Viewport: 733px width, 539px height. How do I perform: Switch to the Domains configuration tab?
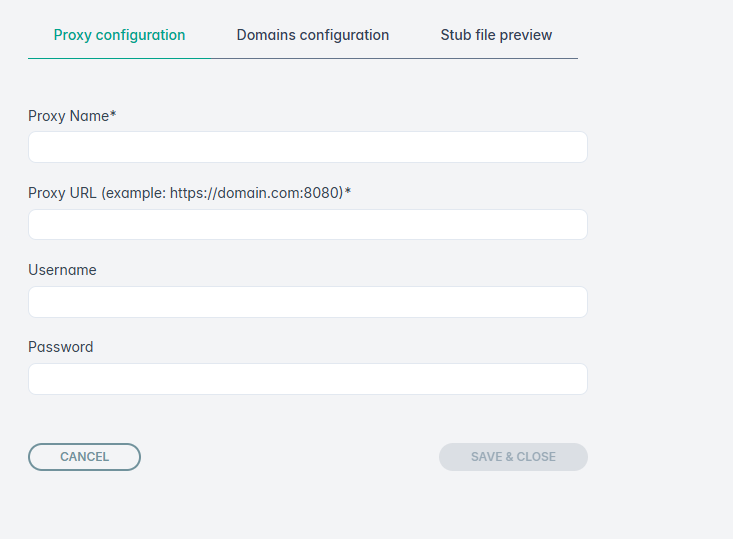(312, 35)
